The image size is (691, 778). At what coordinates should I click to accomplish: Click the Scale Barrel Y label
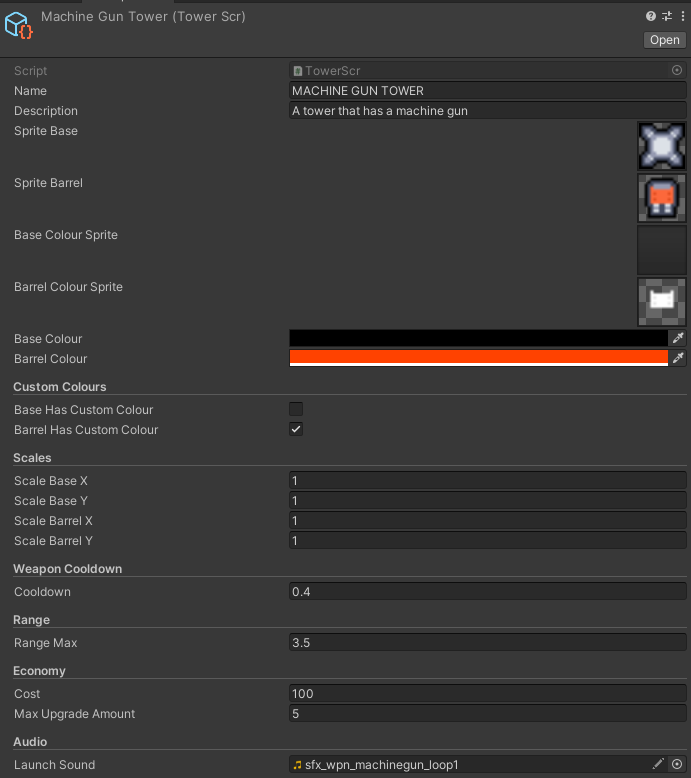click(53, 540)
